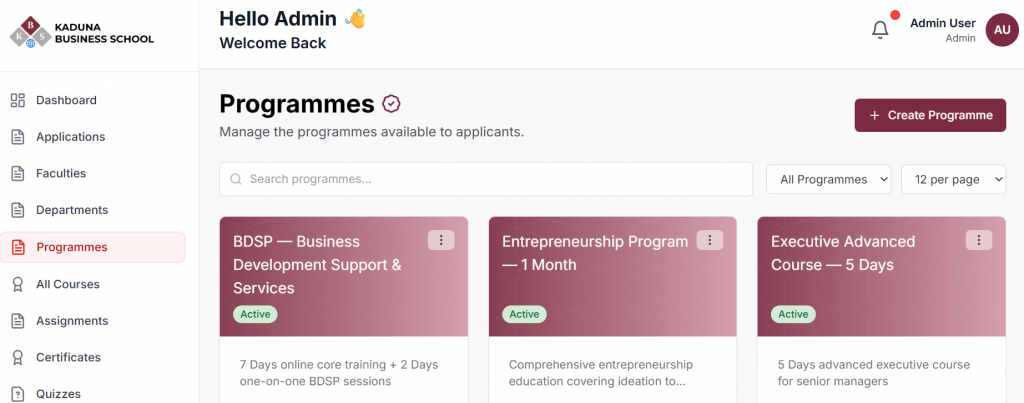
Task: Click the notification bell icon
Action: (880, 30)
